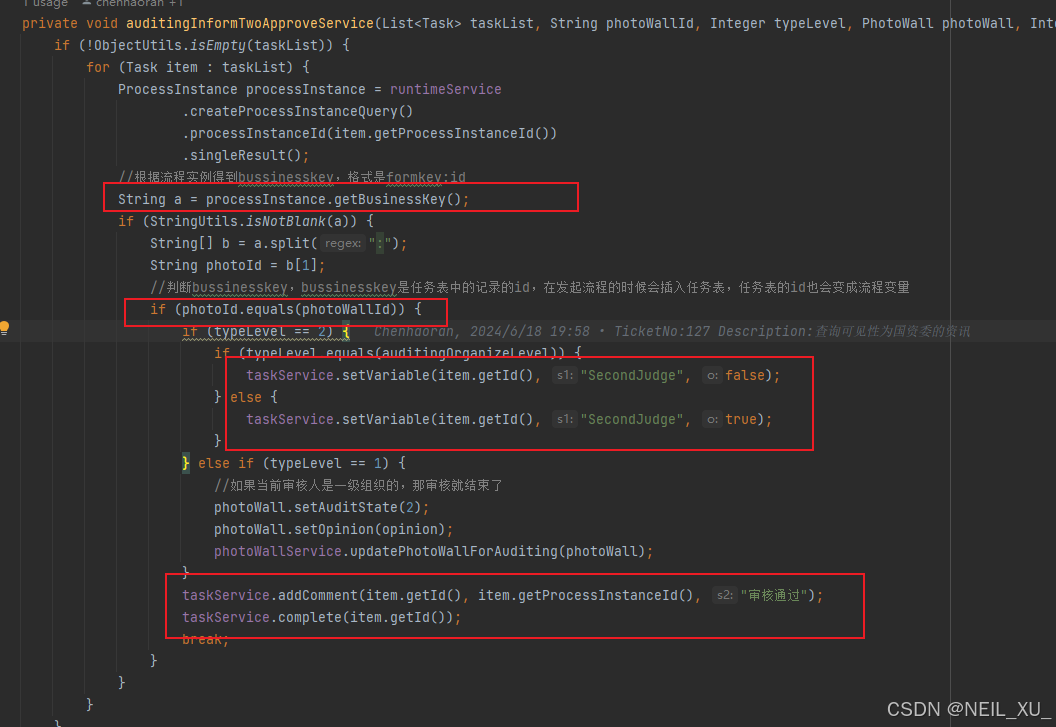The image size is (1056, 727).
Task: Click the "审核通过" string literal
Action: 773,595
